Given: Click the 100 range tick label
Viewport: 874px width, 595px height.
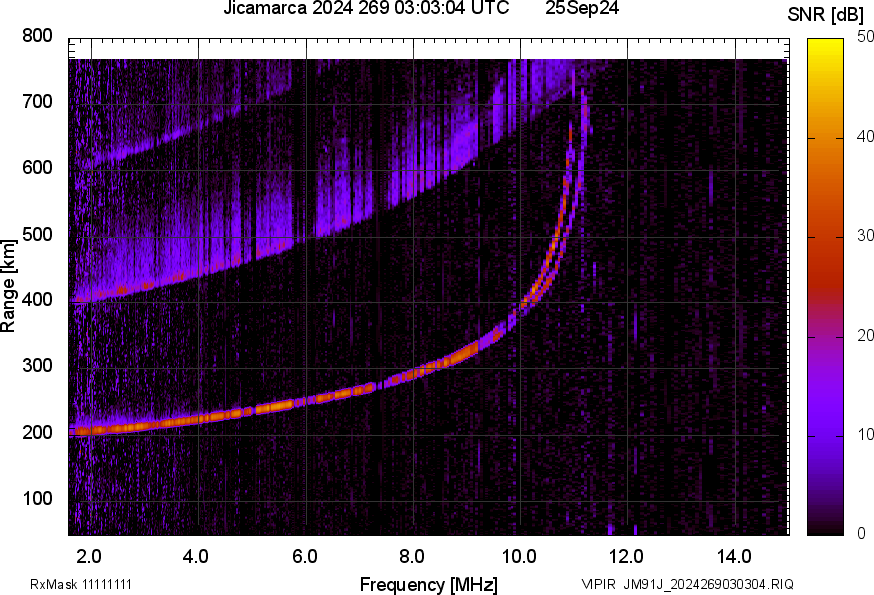Looking at the screenshot, I should [x=37, y=497].
